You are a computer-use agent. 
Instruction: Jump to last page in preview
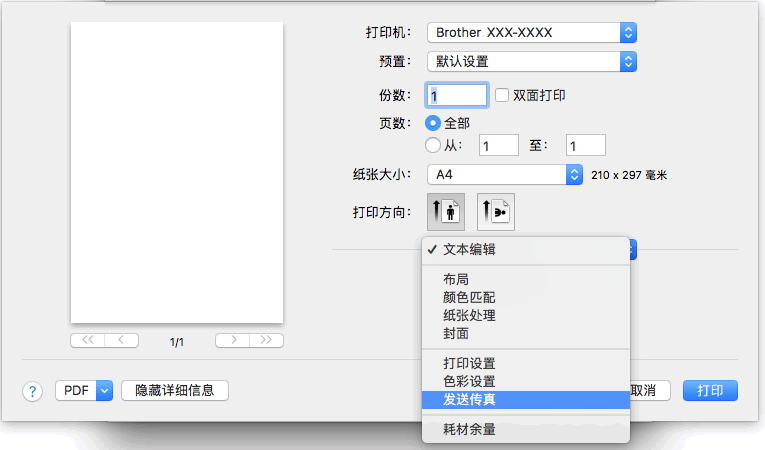point(266,340)
